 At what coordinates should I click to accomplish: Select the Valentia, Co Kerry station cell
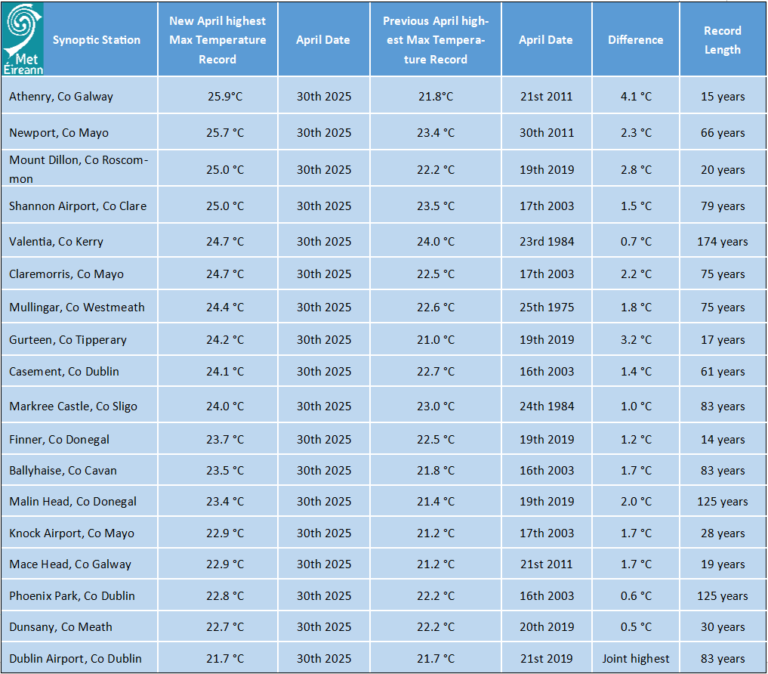coord(79,241)
